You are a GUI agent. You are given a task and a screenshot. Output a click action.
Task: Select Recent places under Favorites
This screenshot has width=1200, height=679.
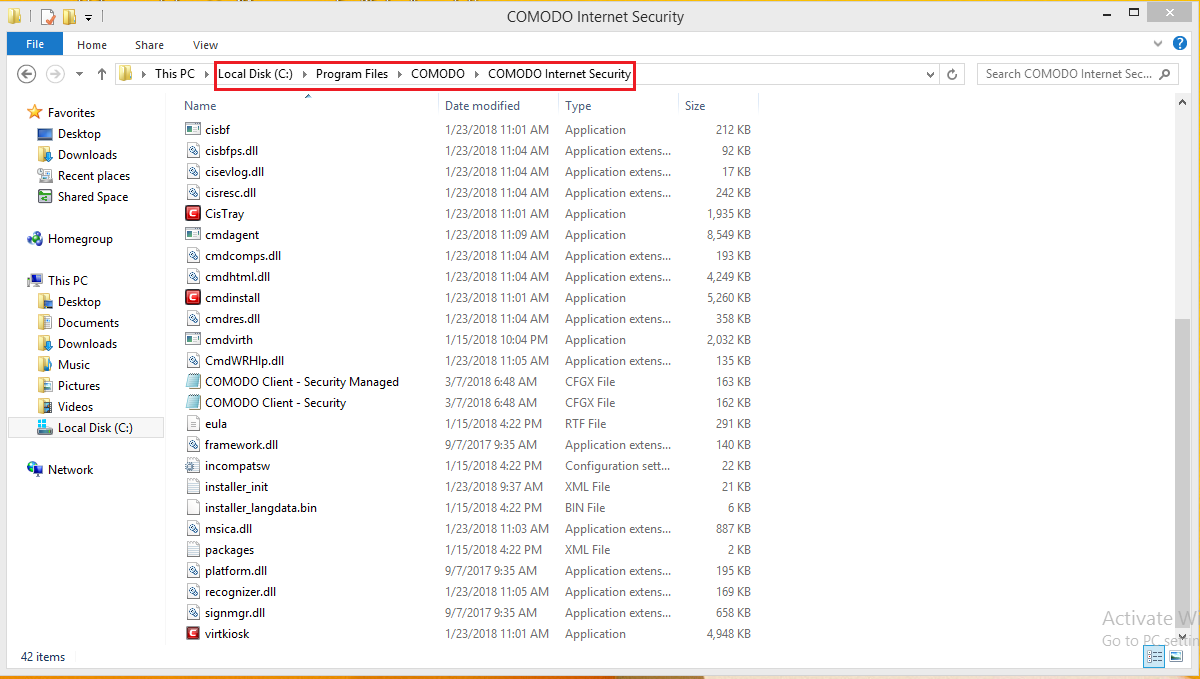[94, 176]
